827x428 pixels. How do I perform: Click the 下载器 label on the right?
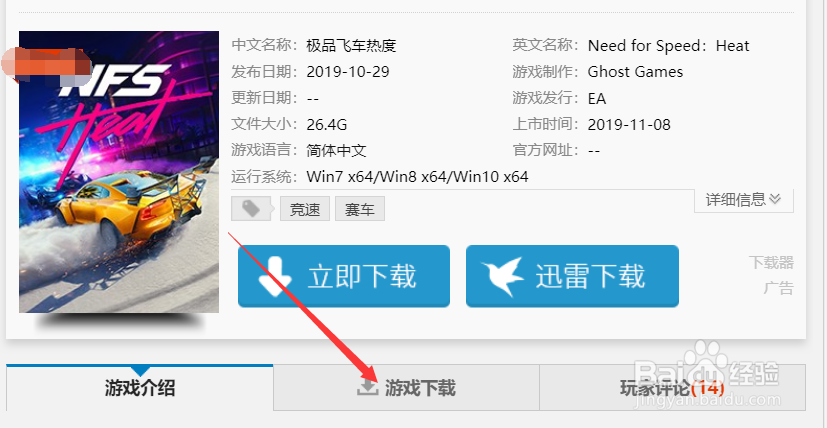click(x=771, y=263)
